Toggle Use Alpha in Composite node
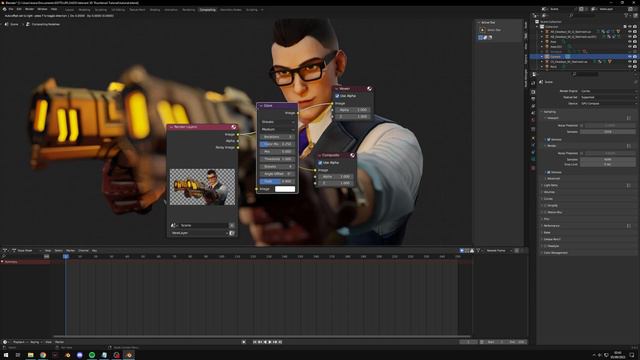Image resolution: width=640 pixels, height=360 pixels. coord(320,163)
